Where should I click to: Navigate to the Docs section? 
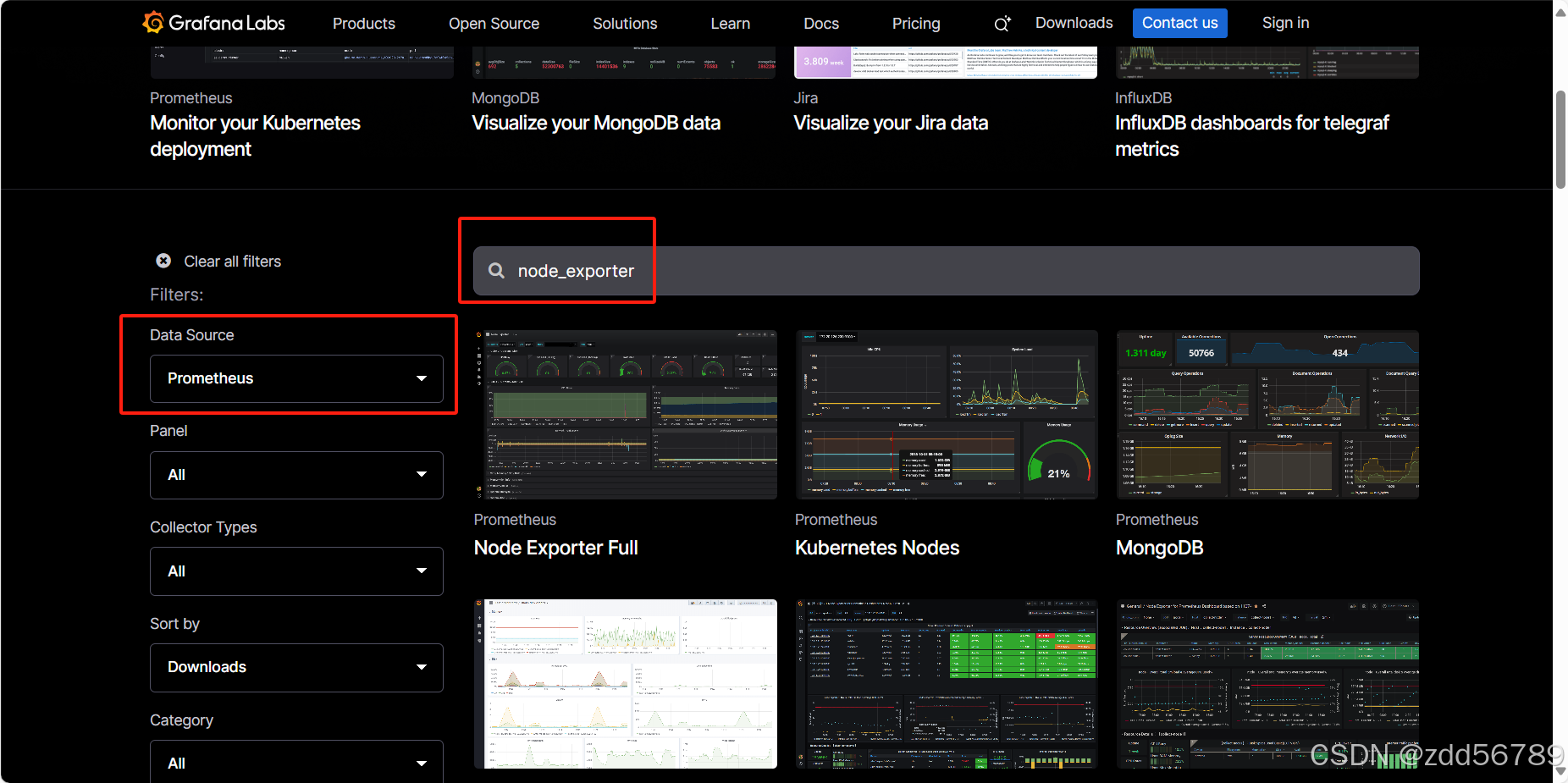(820, 23)
